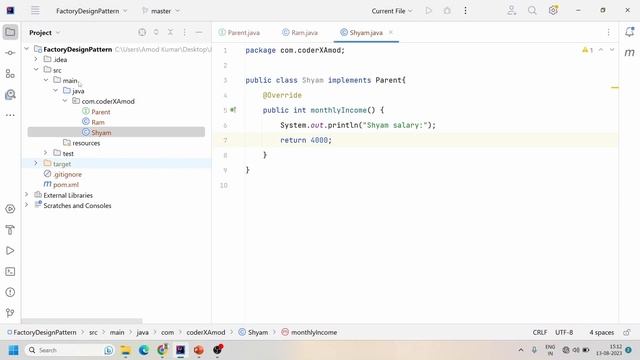Screen dimensions: 640x360
Task: Open Project panel options menu
Action: pos(184,32)
